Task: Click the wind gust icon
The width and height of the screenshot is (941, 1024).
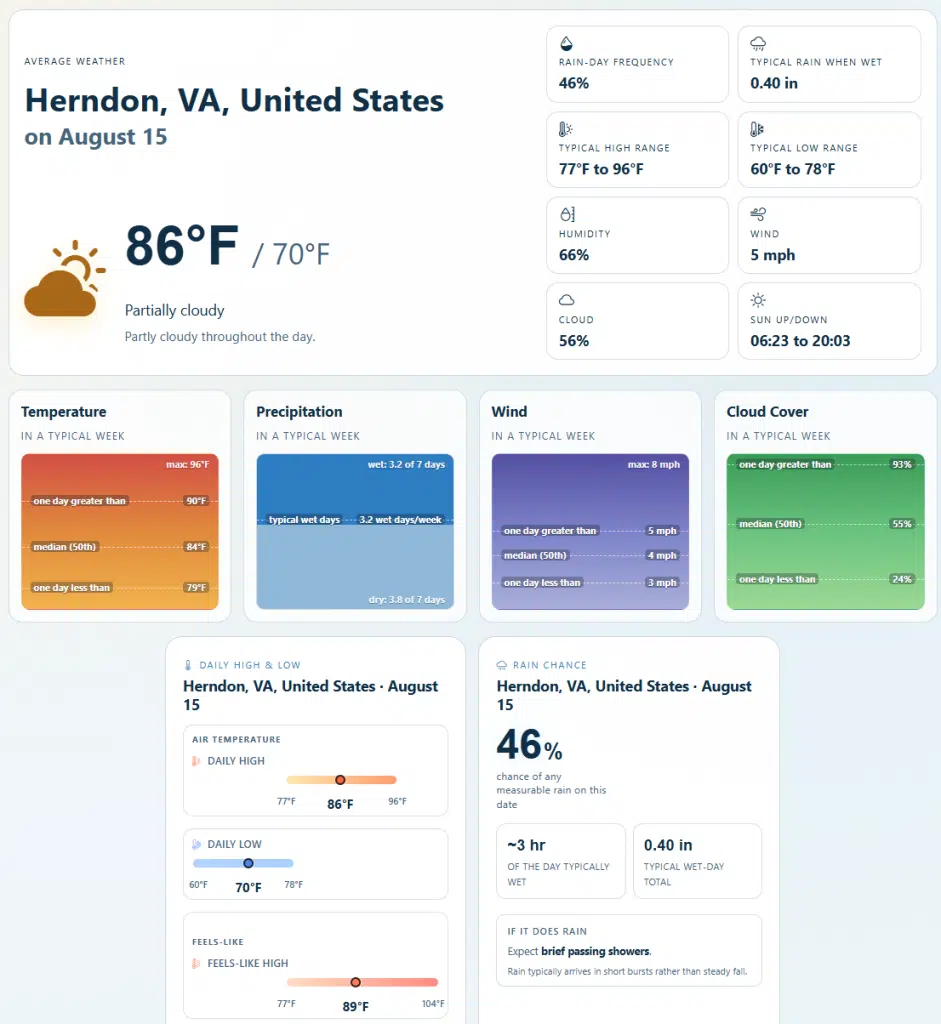Action: pos(758,214)
